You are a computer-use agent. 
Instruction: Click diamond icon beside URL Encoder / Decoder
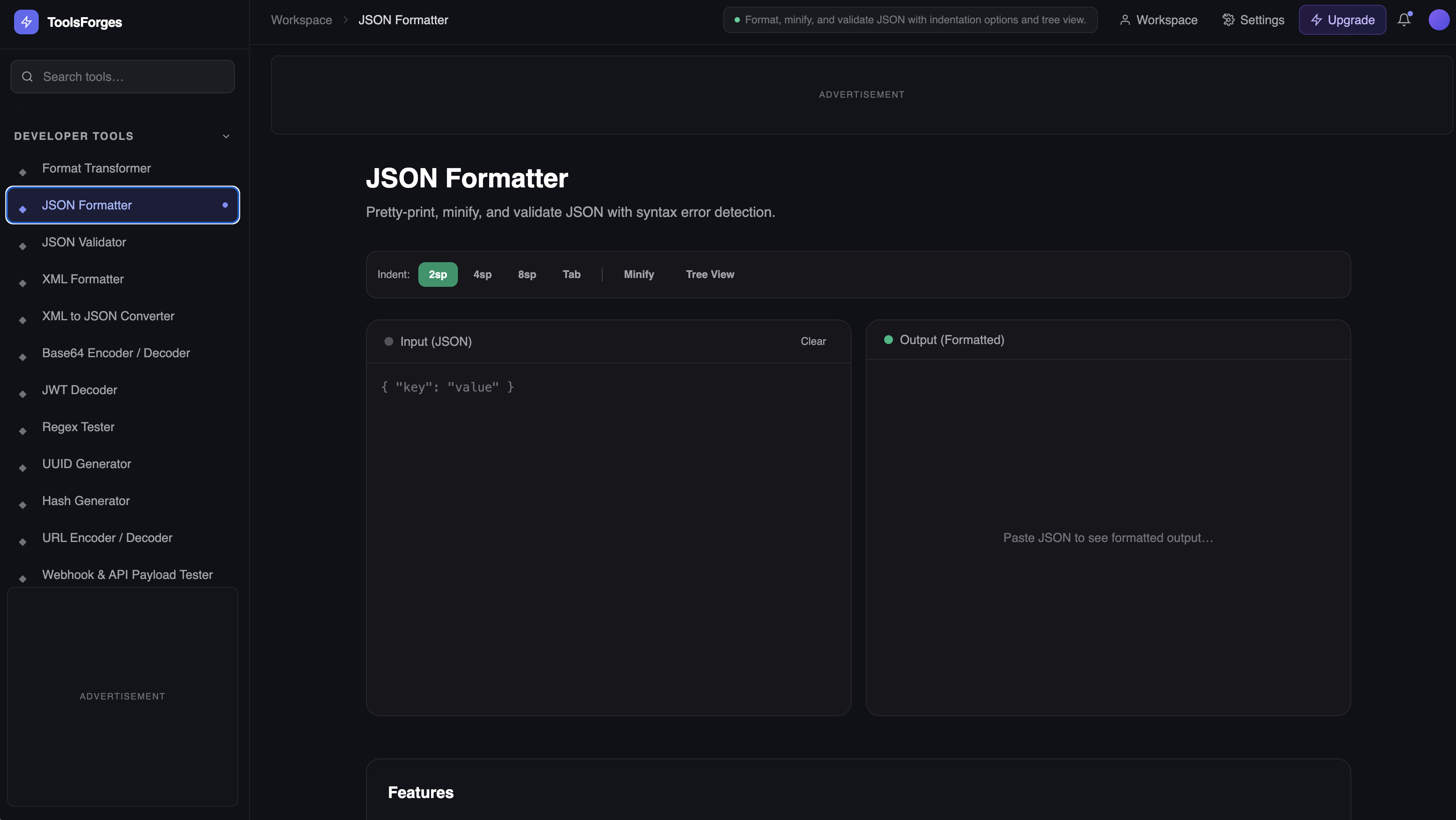22,542
